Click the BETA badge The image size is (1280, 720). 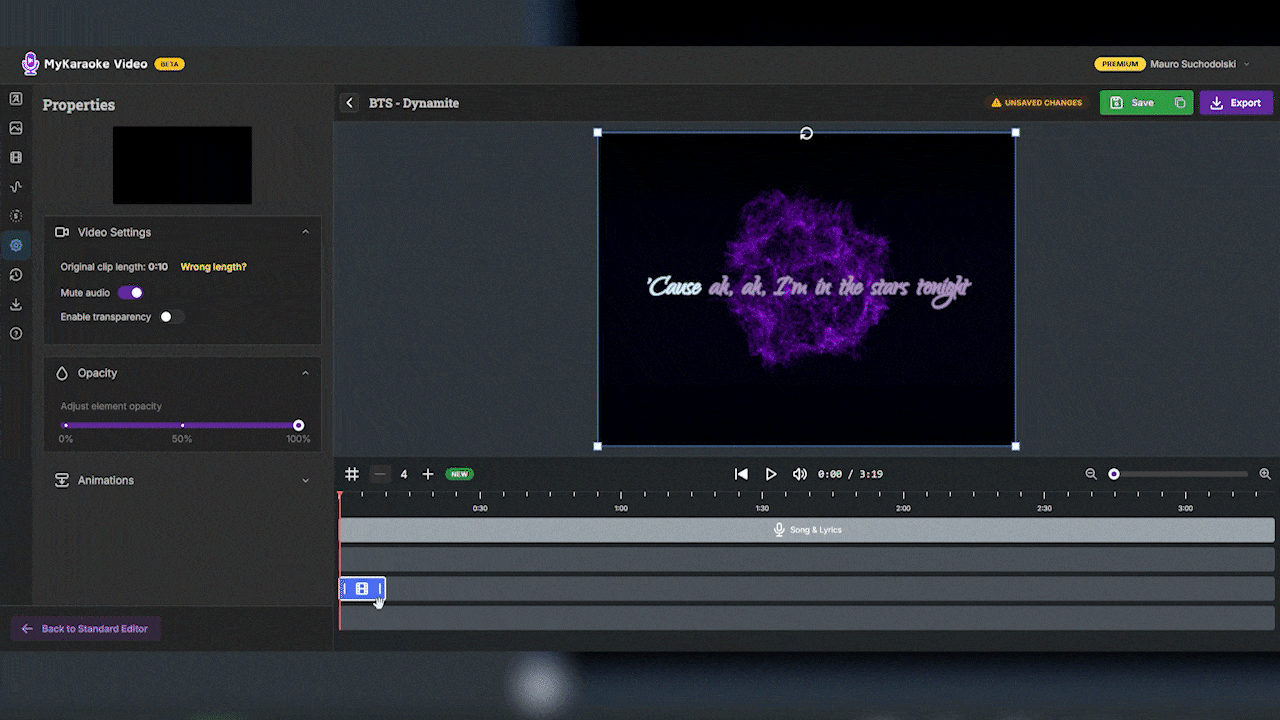pos(169,64)
